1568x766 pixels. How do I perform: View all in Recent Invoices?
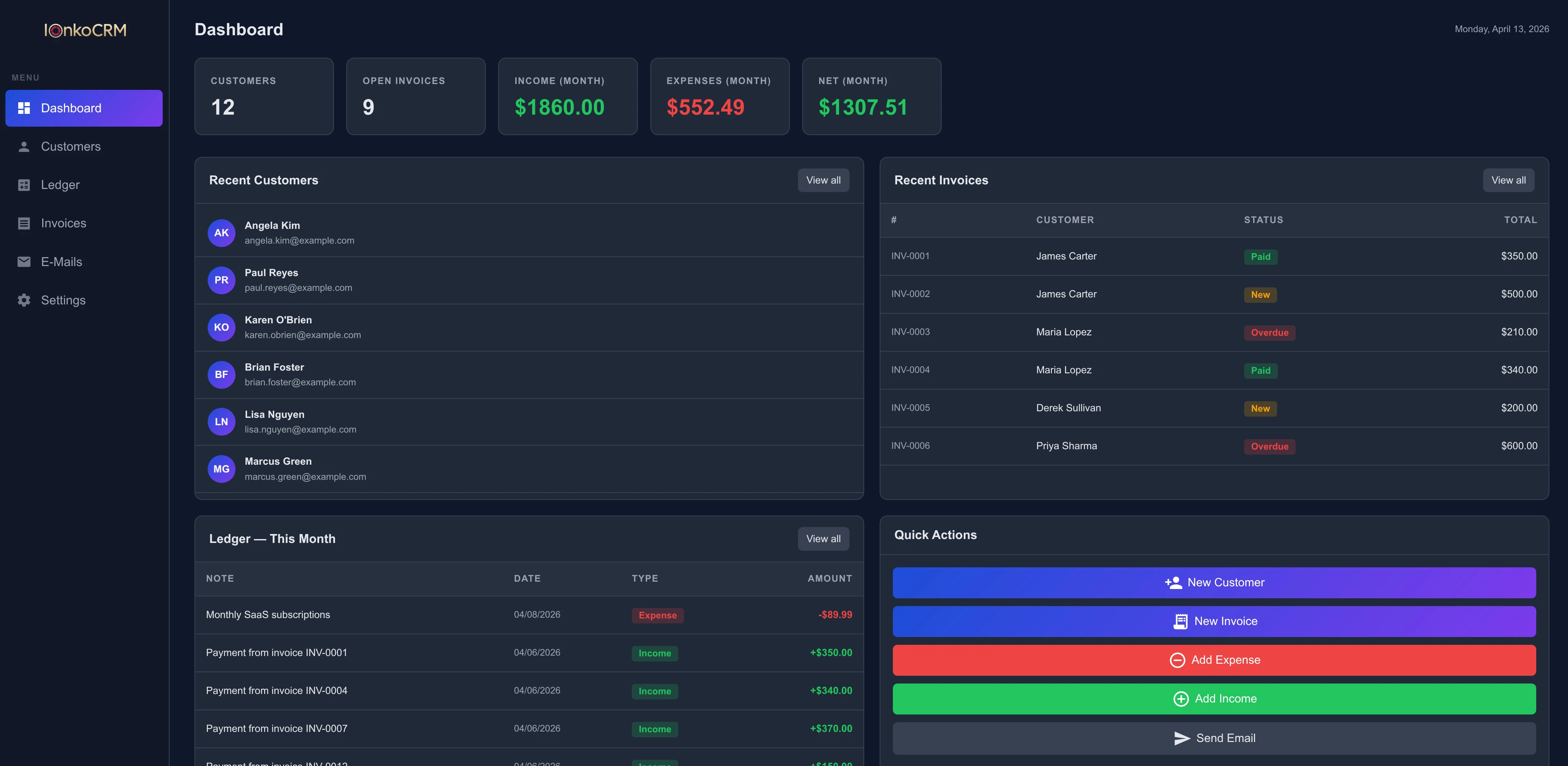(1508, 180)
